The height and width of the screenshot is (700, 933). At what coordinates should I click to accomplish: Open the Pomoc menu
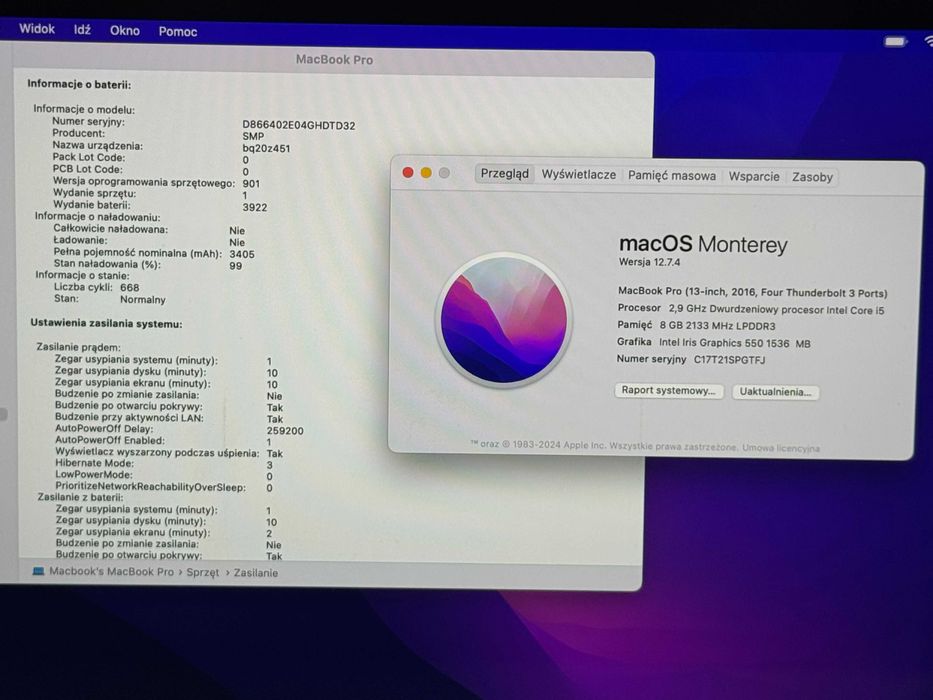177,32
